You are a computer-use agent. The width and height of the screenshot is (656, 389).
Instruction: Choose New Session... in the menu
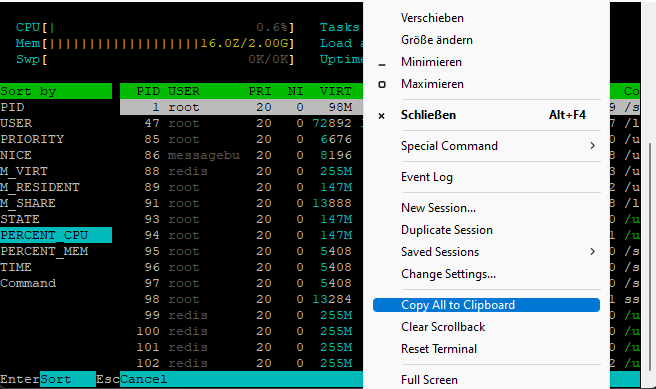pos(486,208)
